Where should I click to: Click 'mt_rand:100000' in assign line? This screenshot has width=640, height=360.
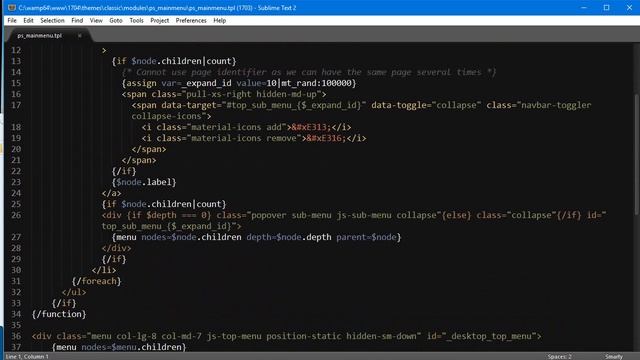[316, 83]
